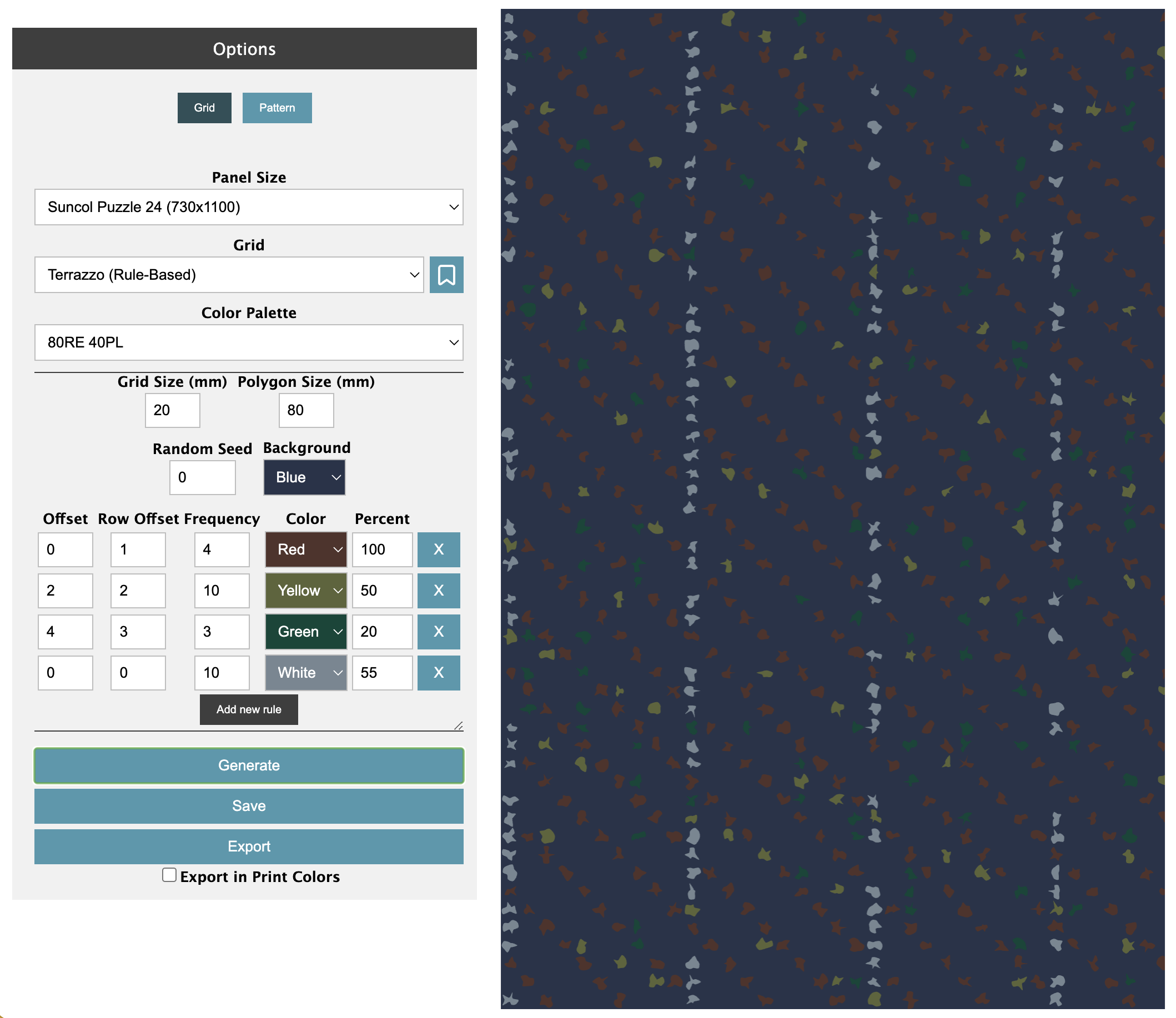This screenshot has height=1018, width=1176.
Task: Open the Blue background dropdown
Action: (x=304, y=477)
